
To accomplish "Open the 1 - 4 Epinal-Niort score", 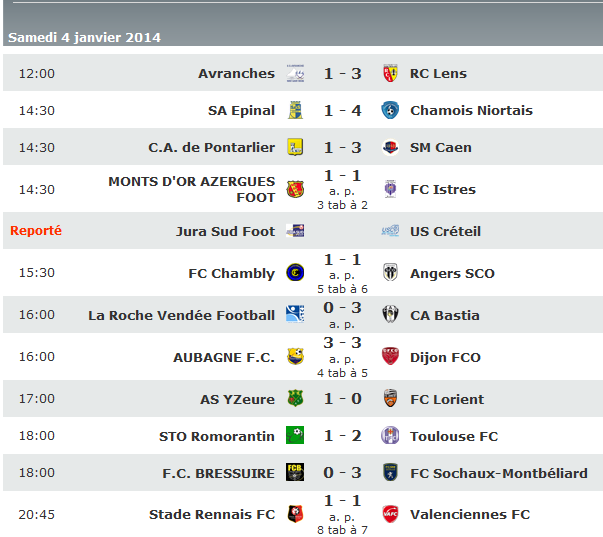I will 343,110.
